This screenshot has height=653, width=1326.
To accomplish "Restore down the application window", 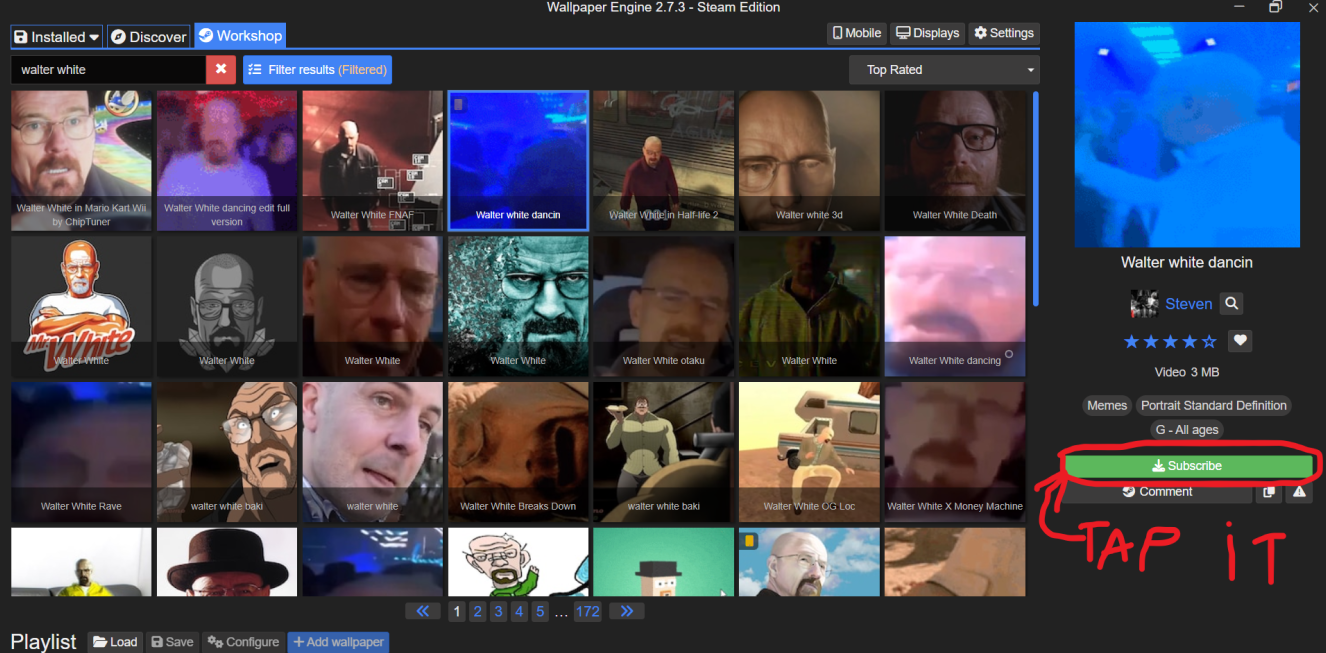I will 1275,7.
